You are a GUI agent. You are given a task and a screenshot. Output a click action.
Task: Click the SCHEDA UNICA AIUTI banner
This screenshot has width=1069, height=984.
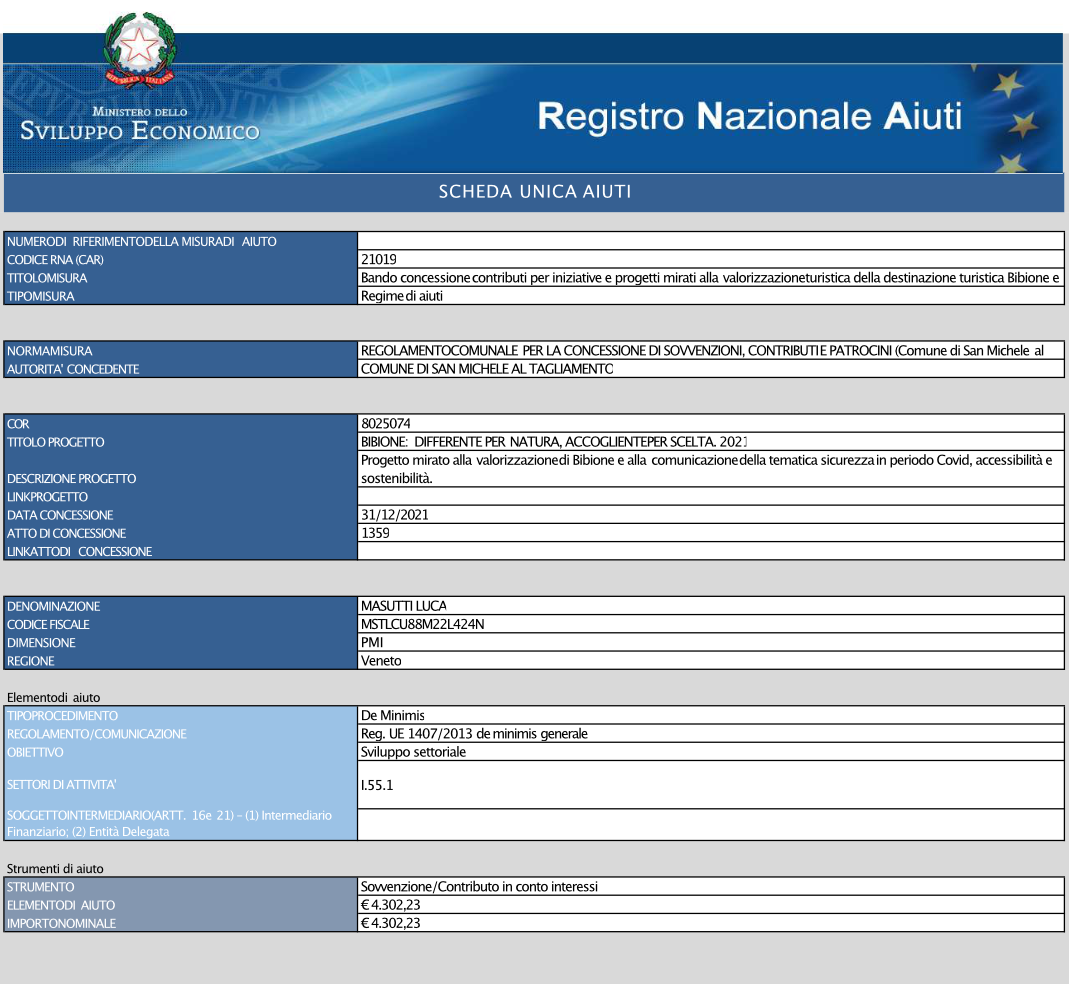(534, 192)
